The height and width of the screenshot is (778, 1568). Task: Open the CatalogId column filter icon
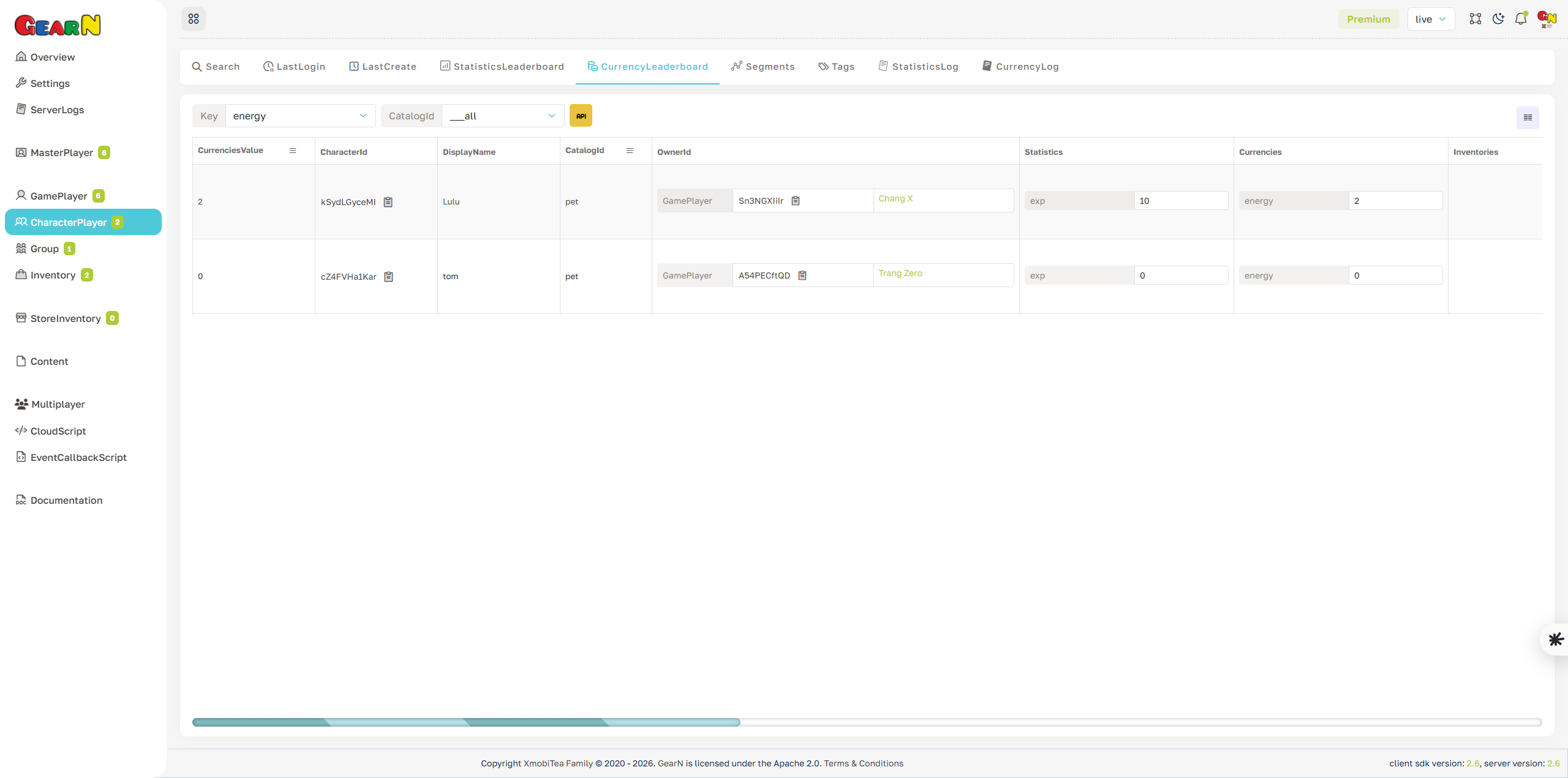point(630,151)
